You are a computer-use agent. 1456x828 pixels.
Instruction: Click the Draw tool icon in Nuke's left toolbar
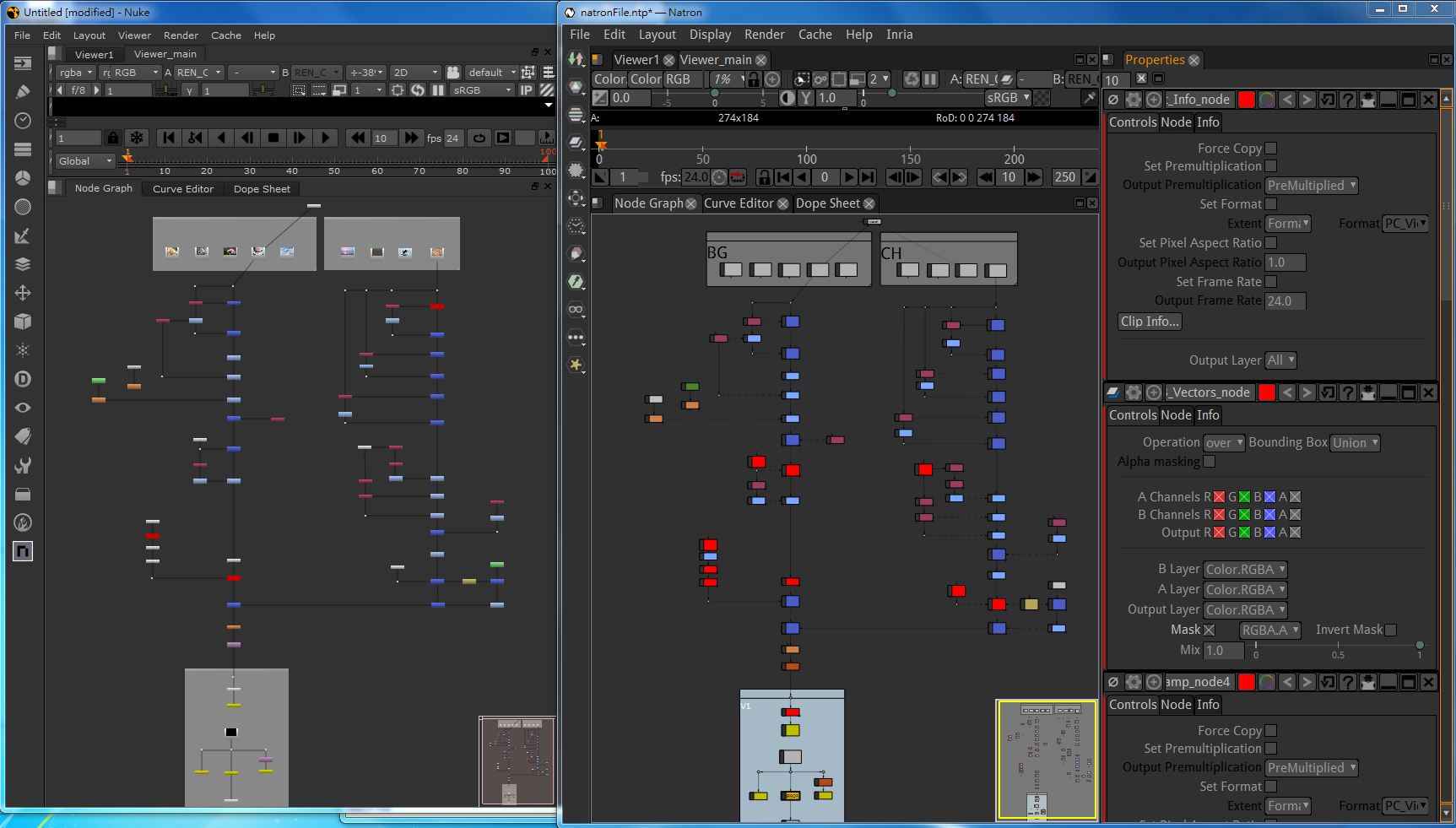[x=23, y=91]
